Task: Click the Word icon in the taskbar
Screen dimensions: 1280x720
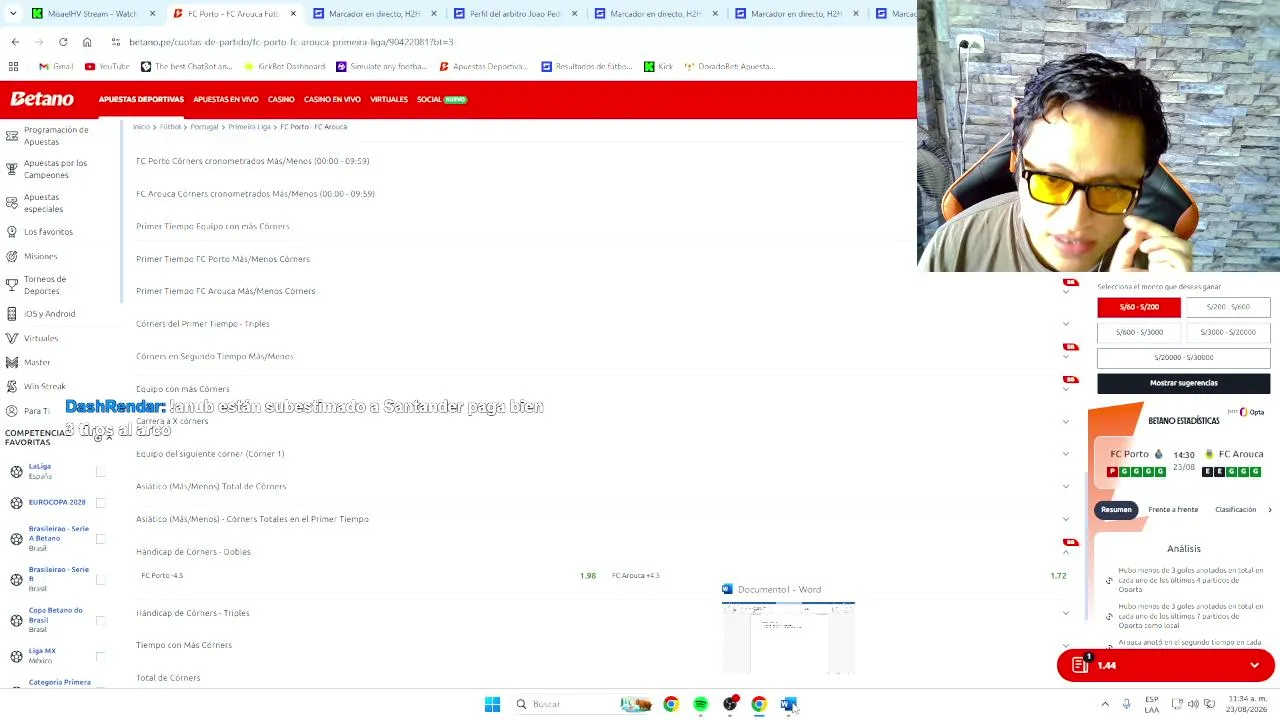Action: coord(788,704)
